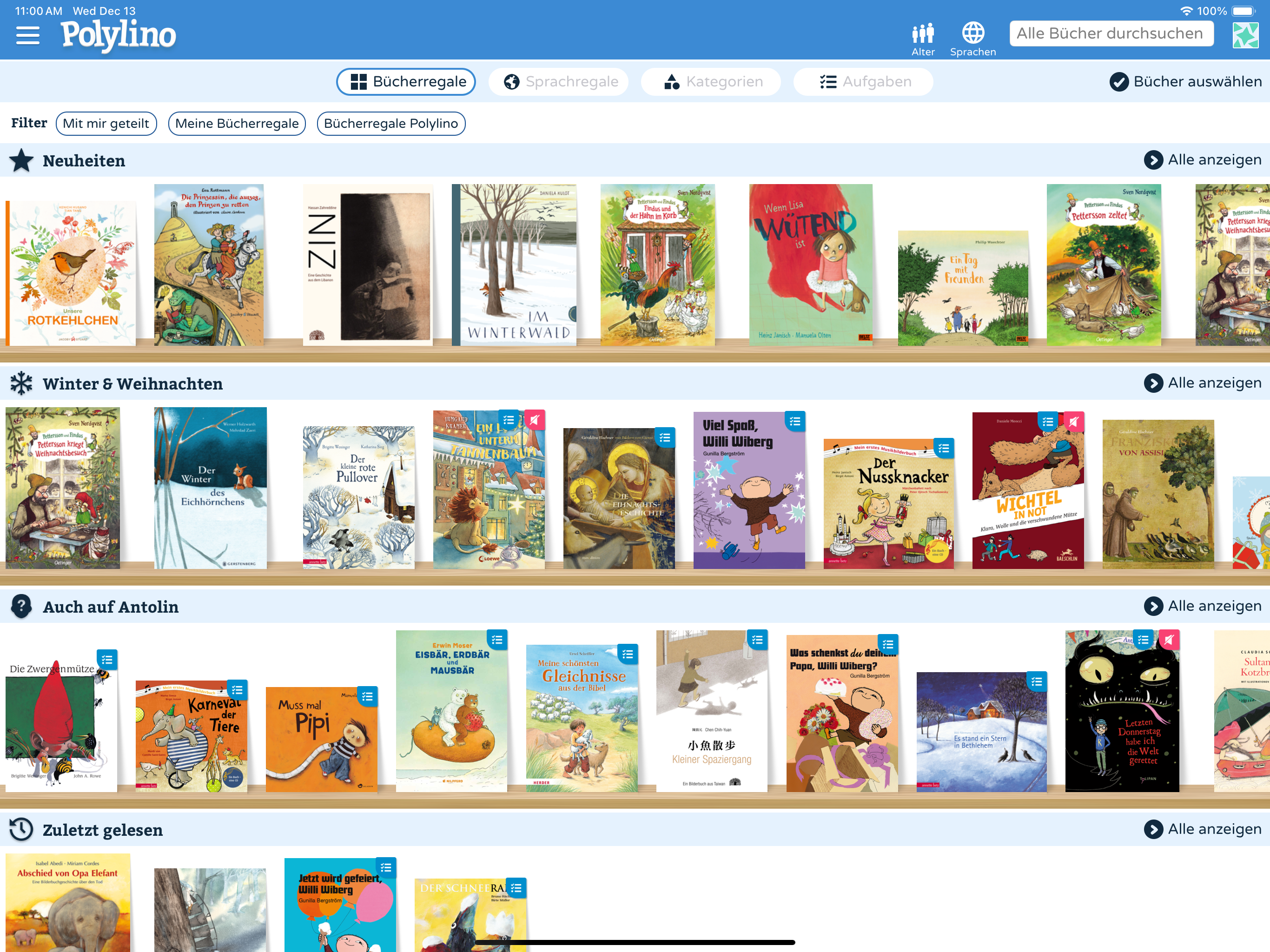Viewport: 1270px width, 952px height.
Task: Click the Antolin question mark icon
Action: (21, 606)
